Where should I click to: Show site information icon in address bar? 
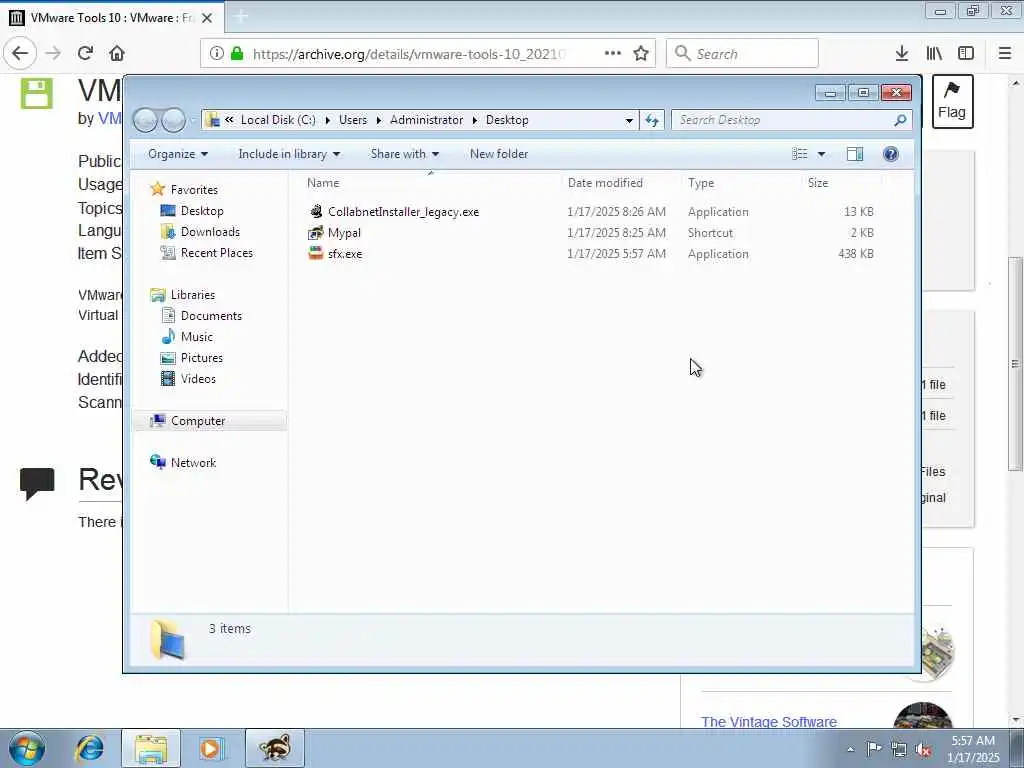tap(217, 54)
